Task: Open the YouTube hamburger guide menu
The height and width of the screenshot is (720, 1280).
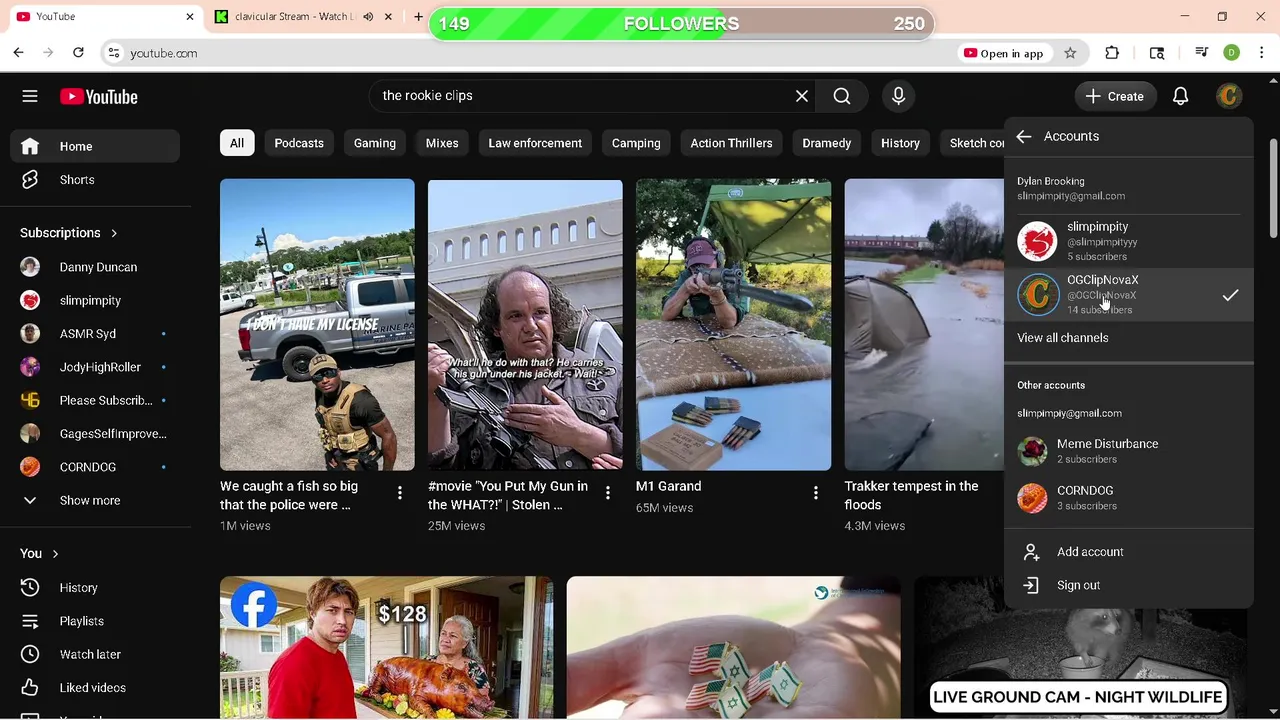Action: click(x=30, y=96)
